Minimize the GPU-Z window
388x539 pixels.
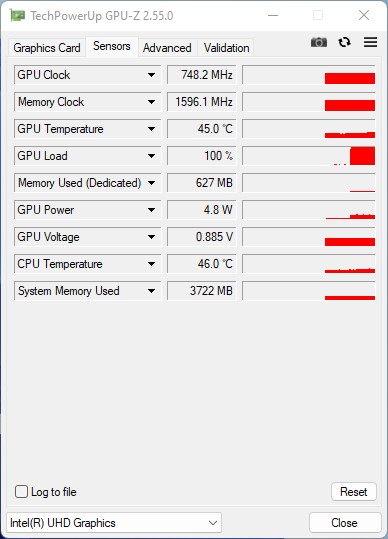(x=273, y=15)
